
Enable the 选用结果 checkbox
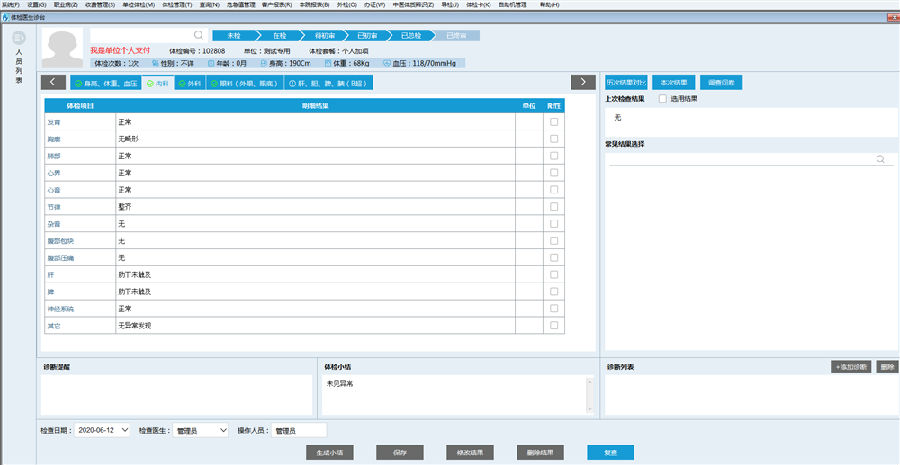(662, 99)
